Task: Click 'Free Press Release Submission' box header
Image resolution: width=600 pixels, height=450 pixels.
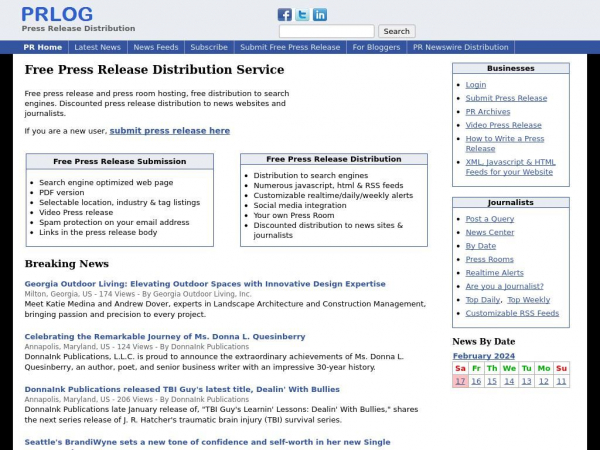Action: [x=119, y=161]
